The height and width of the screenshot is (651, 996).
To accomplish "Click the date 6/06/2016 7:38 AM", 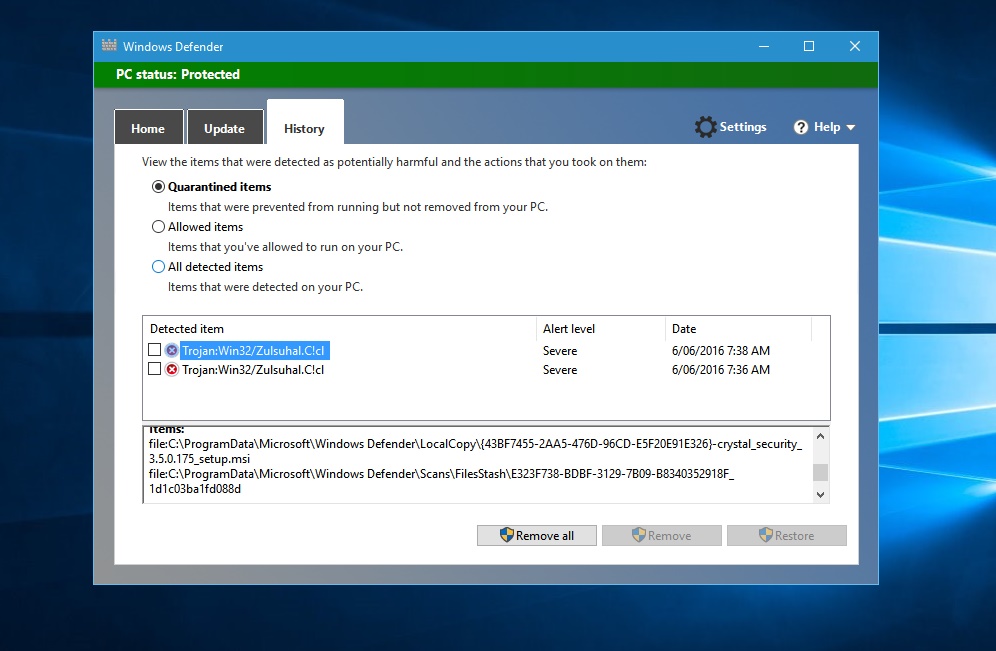I will [x=721, y=351].
